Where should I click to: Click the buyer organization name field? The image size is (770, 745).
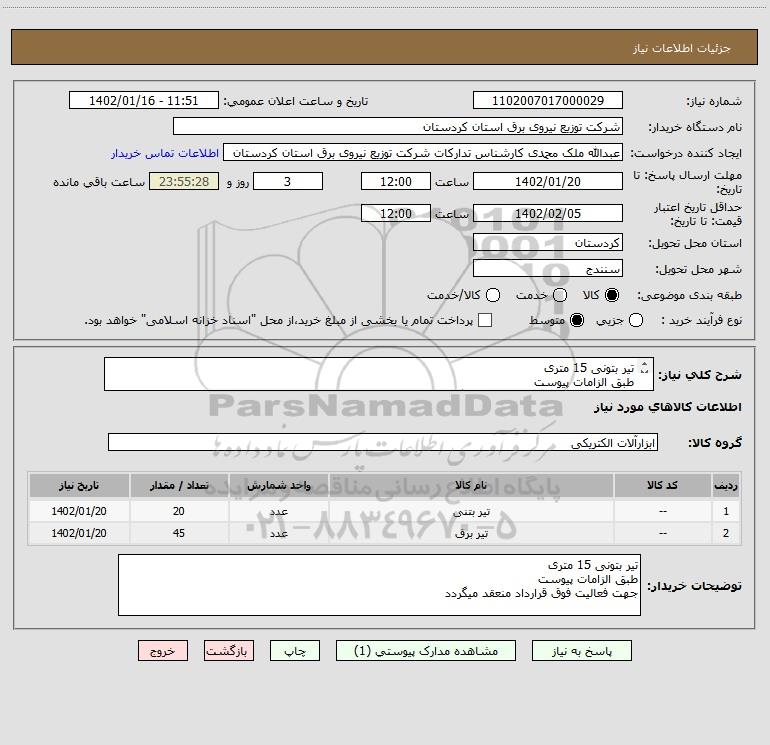398,126
